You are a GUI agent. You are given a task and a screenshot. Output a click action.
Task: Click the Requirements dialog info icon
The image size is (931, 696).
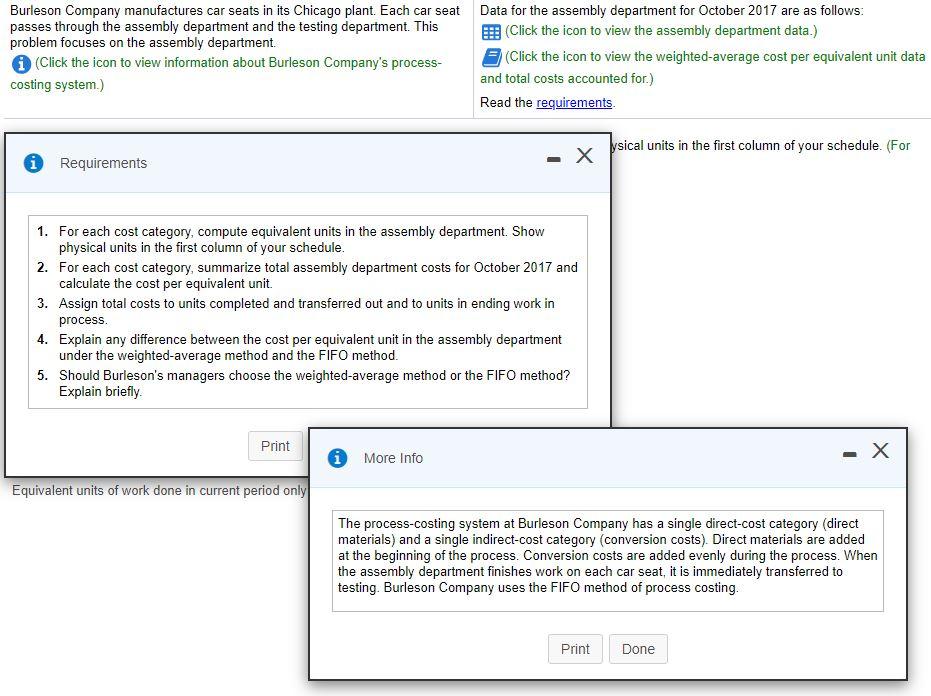pyautogui.click(x=33, y=163)
